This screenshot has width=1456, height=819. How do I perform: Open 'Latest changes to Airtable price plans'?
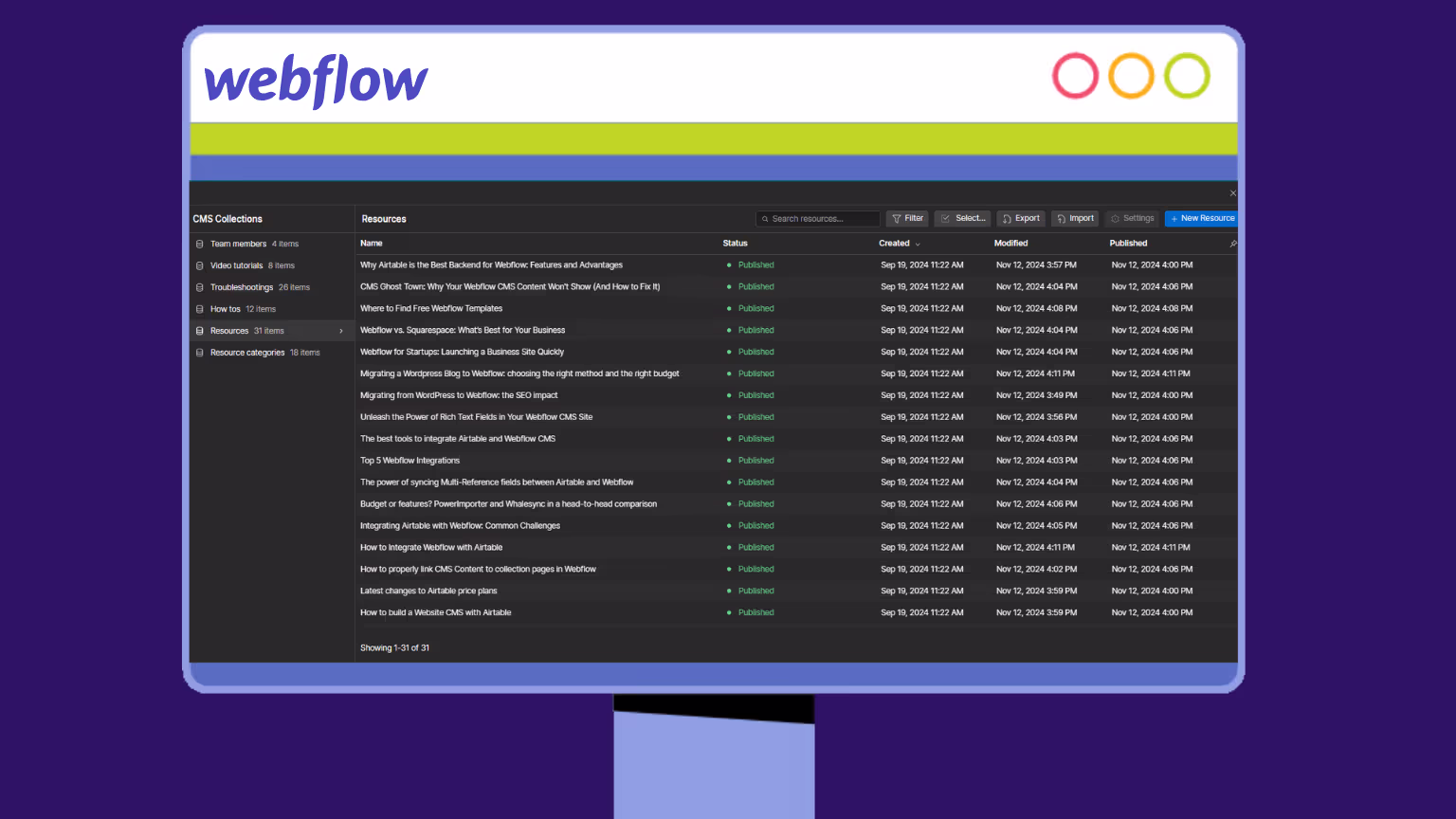pyautogui.click(x=428, y=592)
